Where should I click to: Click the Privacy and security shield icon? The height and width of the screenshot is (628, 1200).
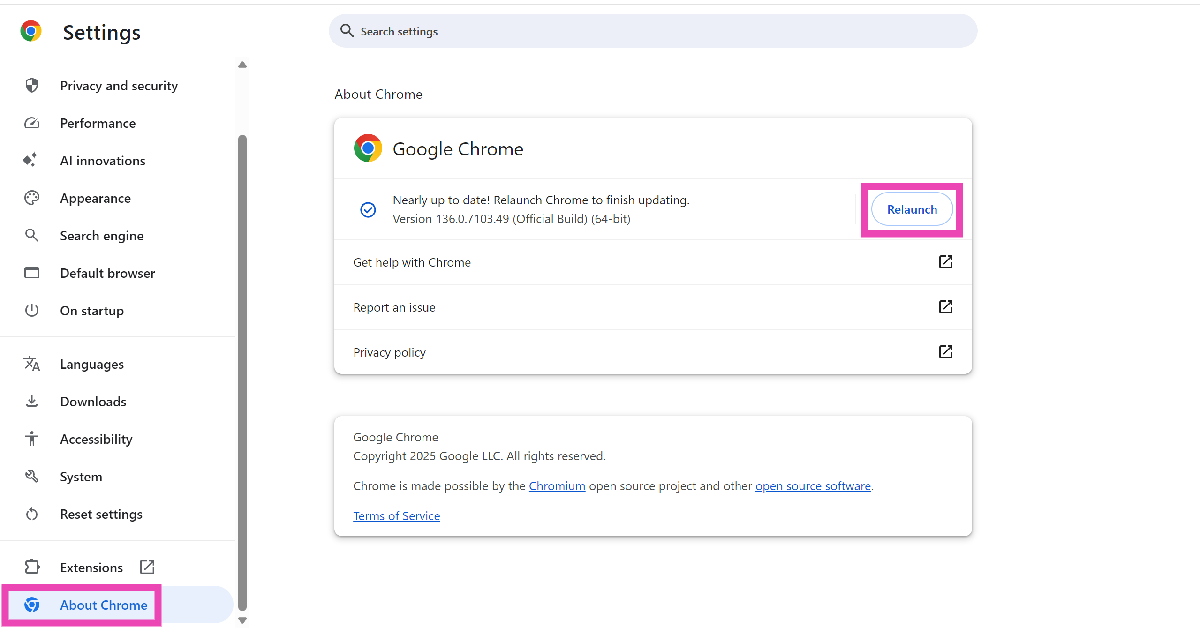tap(32, 86)
